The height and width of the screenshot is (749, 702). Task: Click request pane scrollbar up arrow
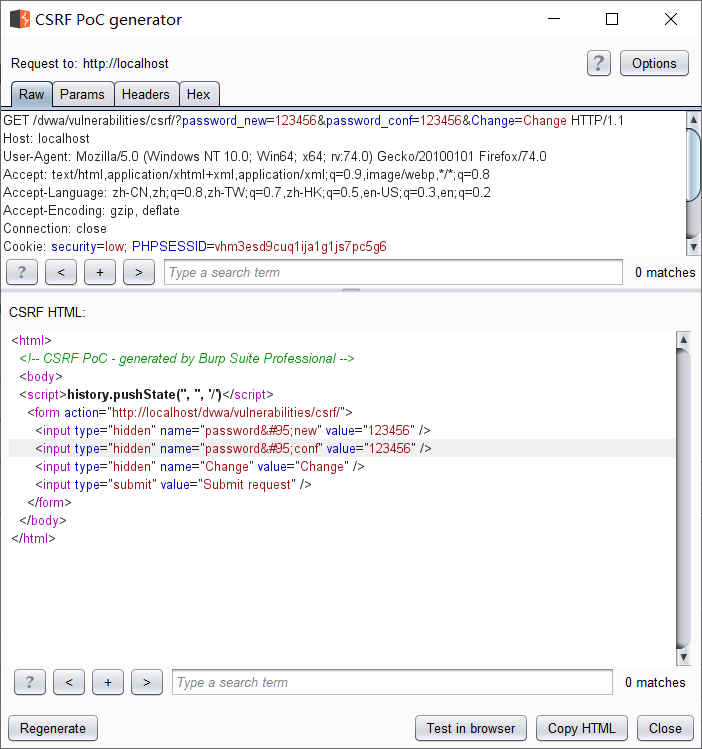(x=693, y=118)
